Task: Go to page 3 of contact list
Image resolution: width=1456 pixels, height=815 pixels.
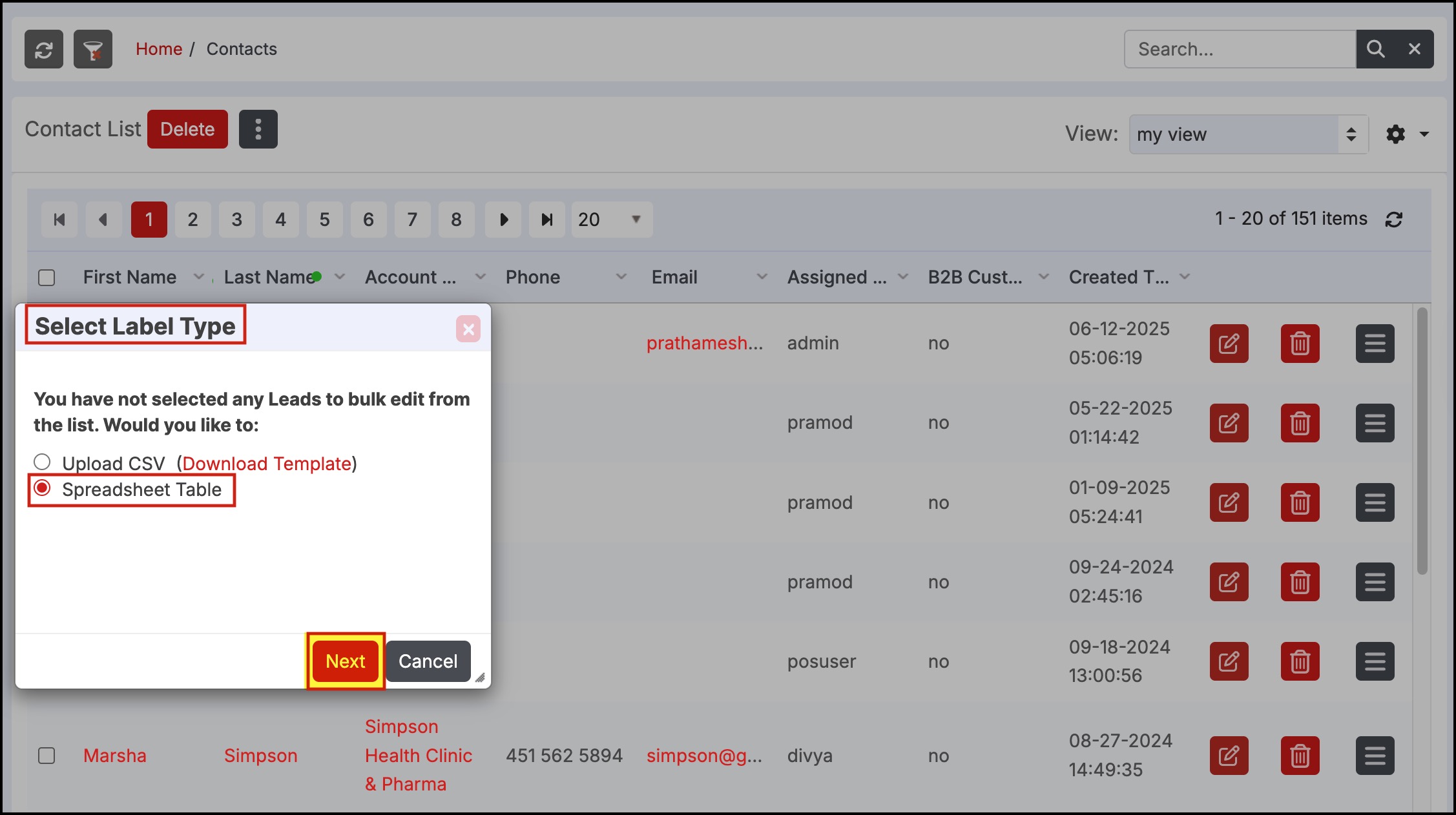Action: tap(236, 220)
